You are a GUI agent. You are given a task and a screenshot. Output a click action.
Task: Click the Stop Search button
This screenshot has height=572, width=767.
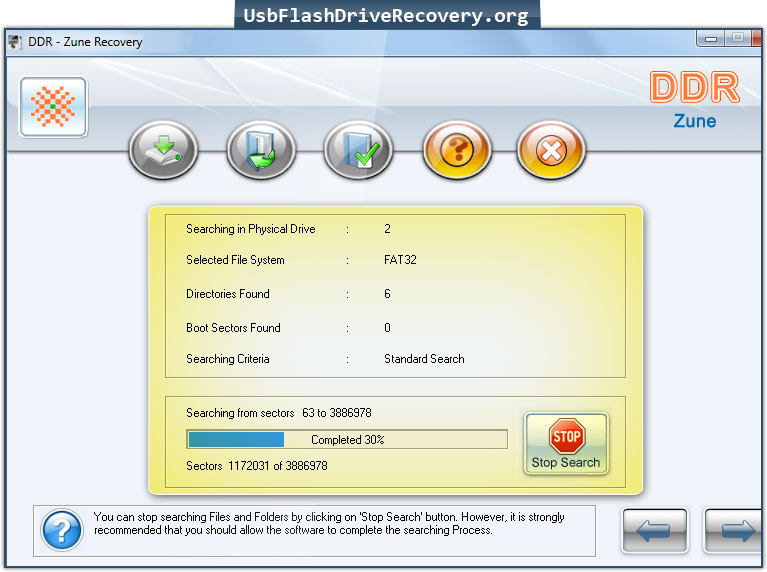click(566, 443)
